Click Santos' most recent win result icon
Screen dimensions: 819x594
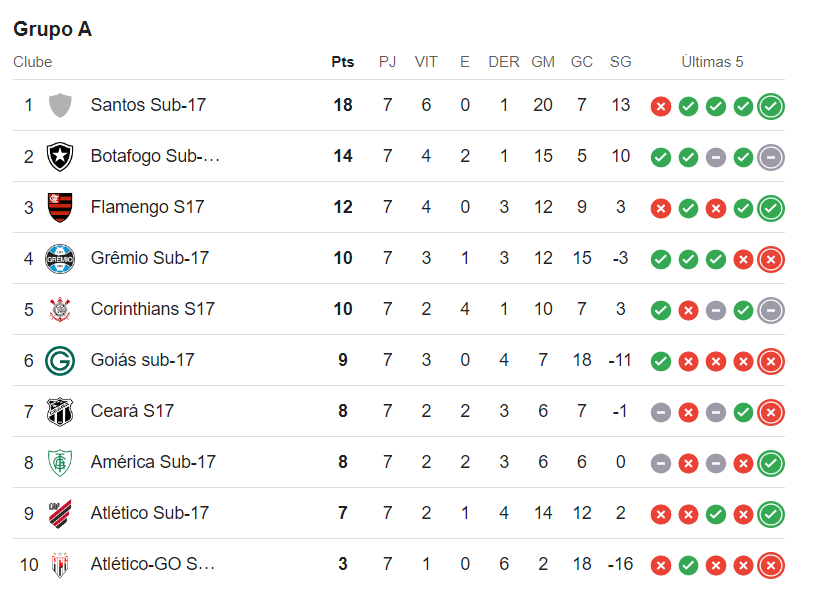[x=770, y=106]
